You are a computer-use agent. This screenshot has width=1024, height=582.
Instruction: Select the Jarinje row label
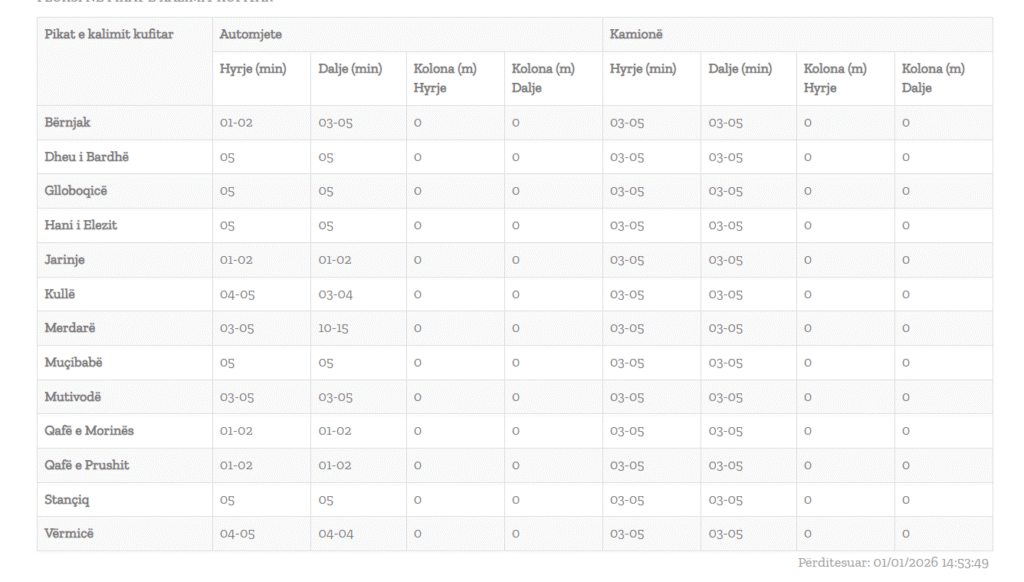coord(65,260)
